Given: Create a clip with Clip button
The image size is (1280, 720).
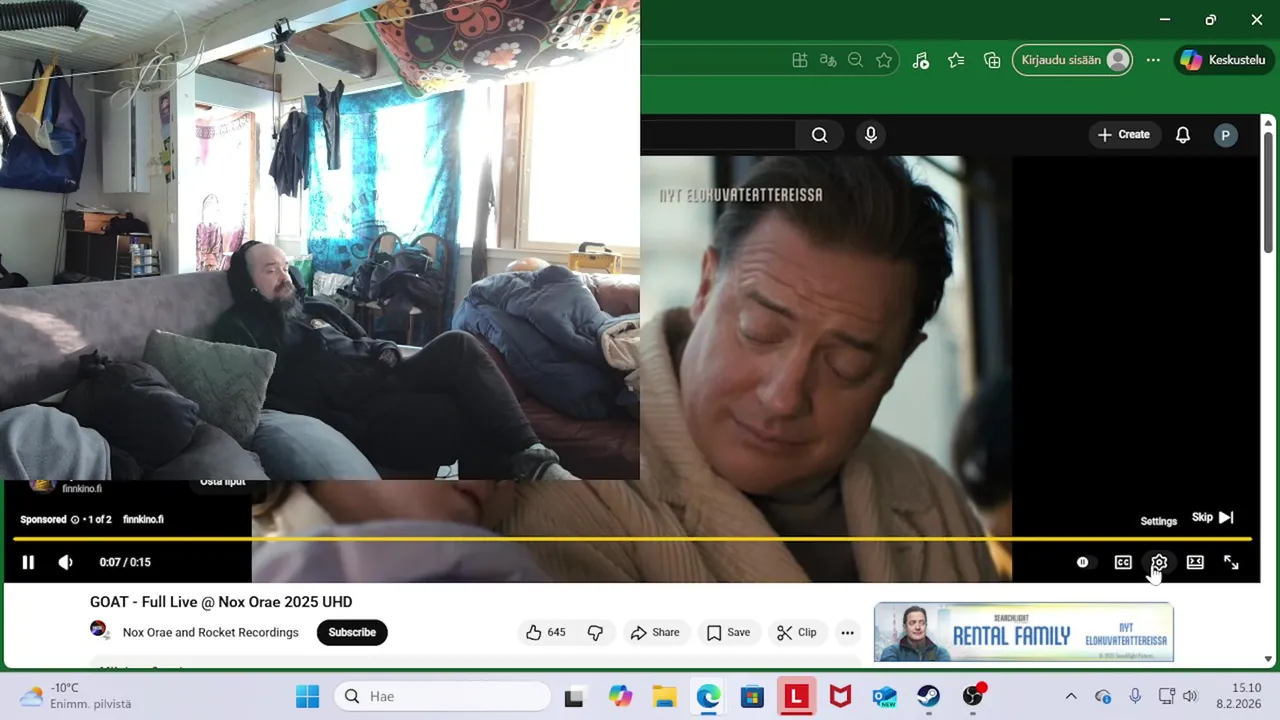Looking at the screenshot, I should click(x=797, y=632).
